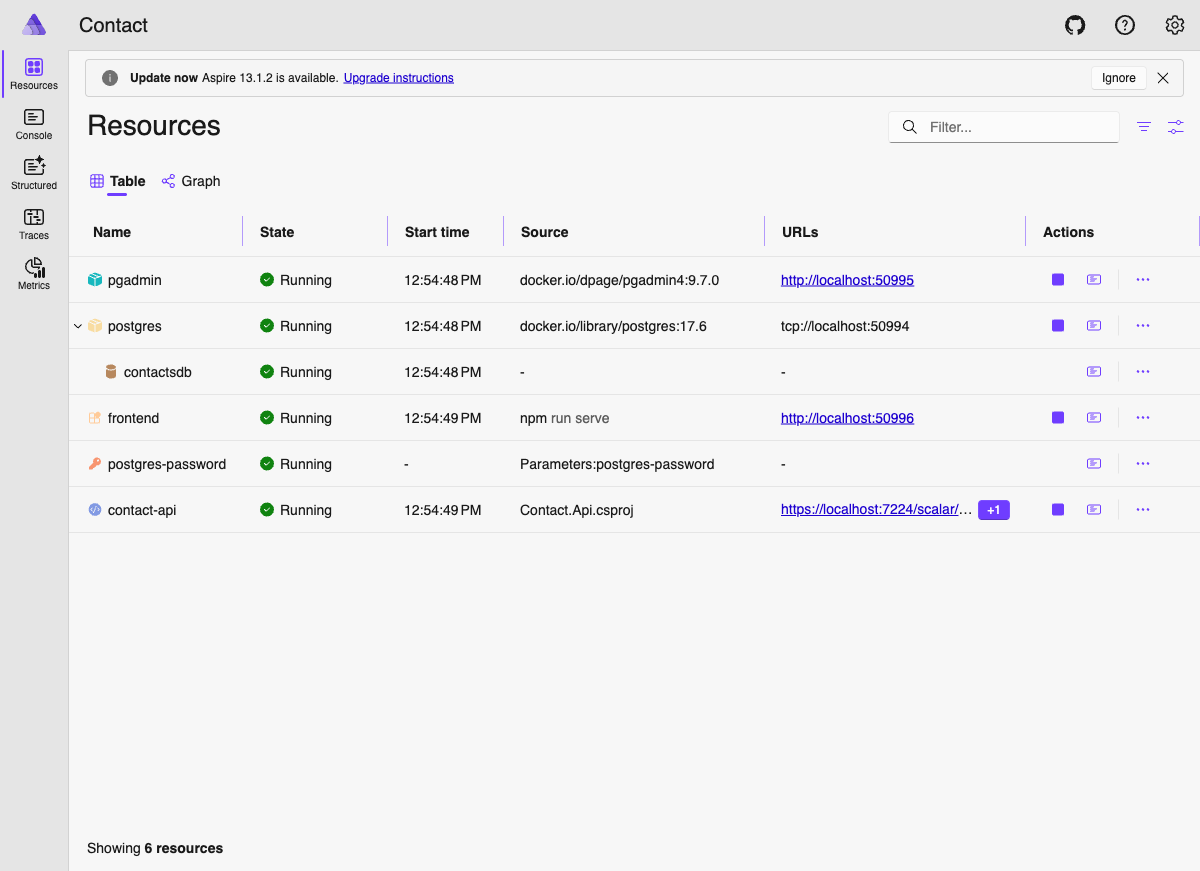Switch to the Graph view tab
1200x871 pixels.
coord(199,181)
